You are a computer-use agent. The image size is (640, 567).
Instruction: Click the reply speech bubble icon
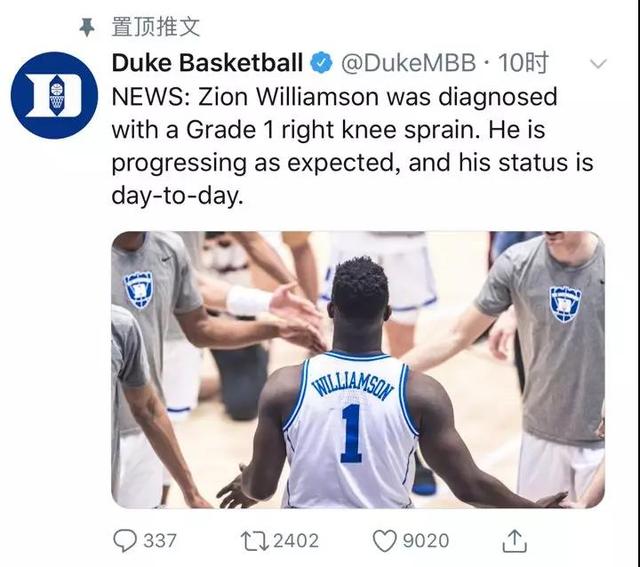click(124, 541)
